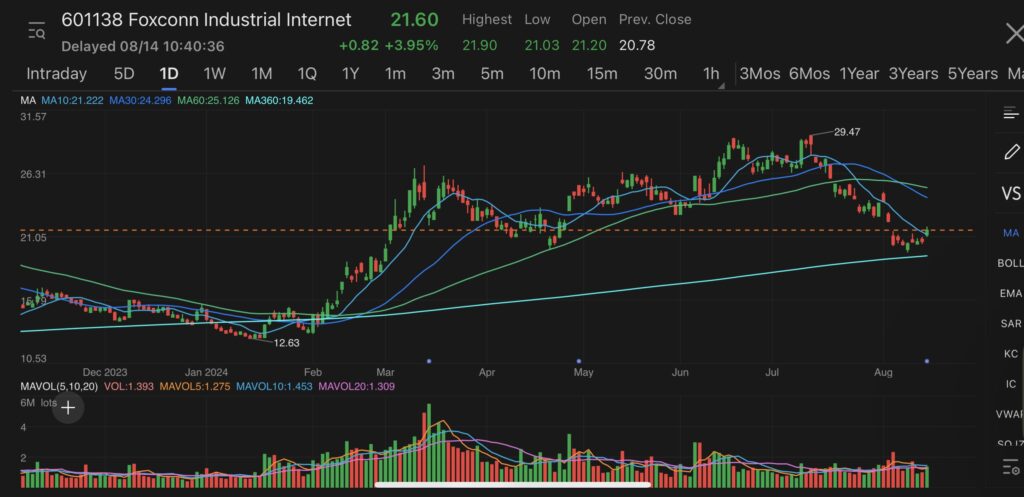This screenshot has width=1024, height=497.
Task: Click the current price 21.60
Action: 414,20
